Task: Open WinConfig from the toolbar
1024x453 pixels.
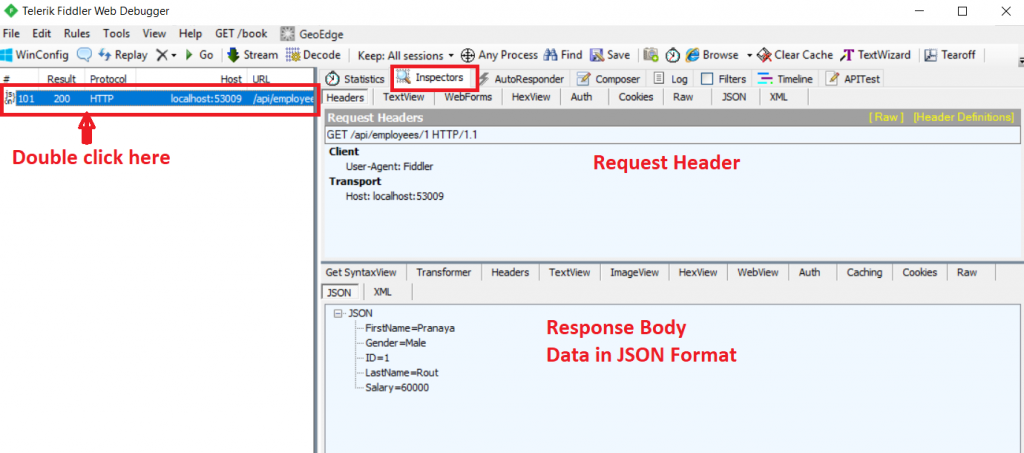Action: coord(35,55)
